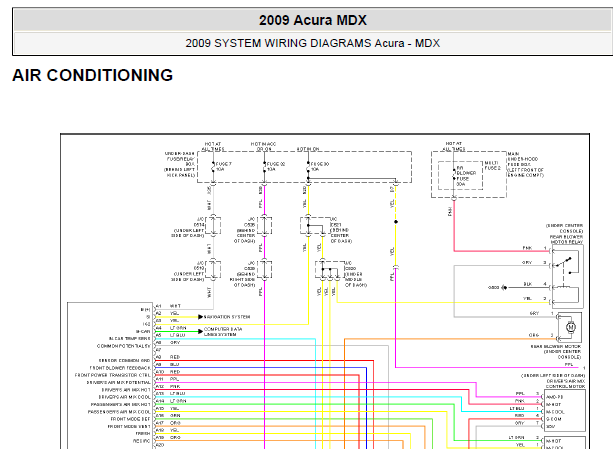The width and height of the screenshot is (613, 449).
Task: Click the 'A20' empty connector pin
Action: click(160, 445)
